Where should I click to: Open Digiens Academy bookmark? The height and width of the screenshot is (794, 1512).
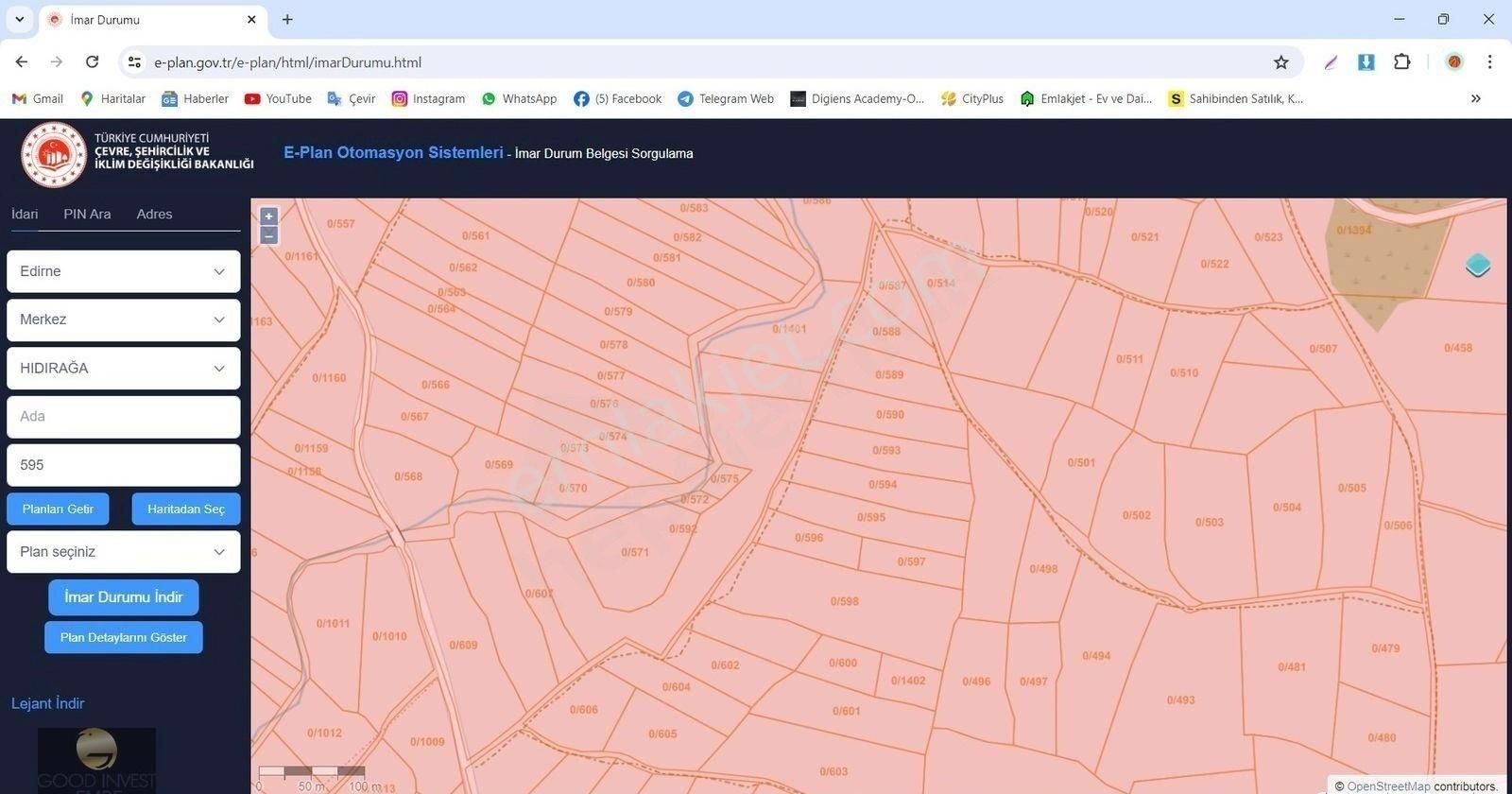click(857, 98)
